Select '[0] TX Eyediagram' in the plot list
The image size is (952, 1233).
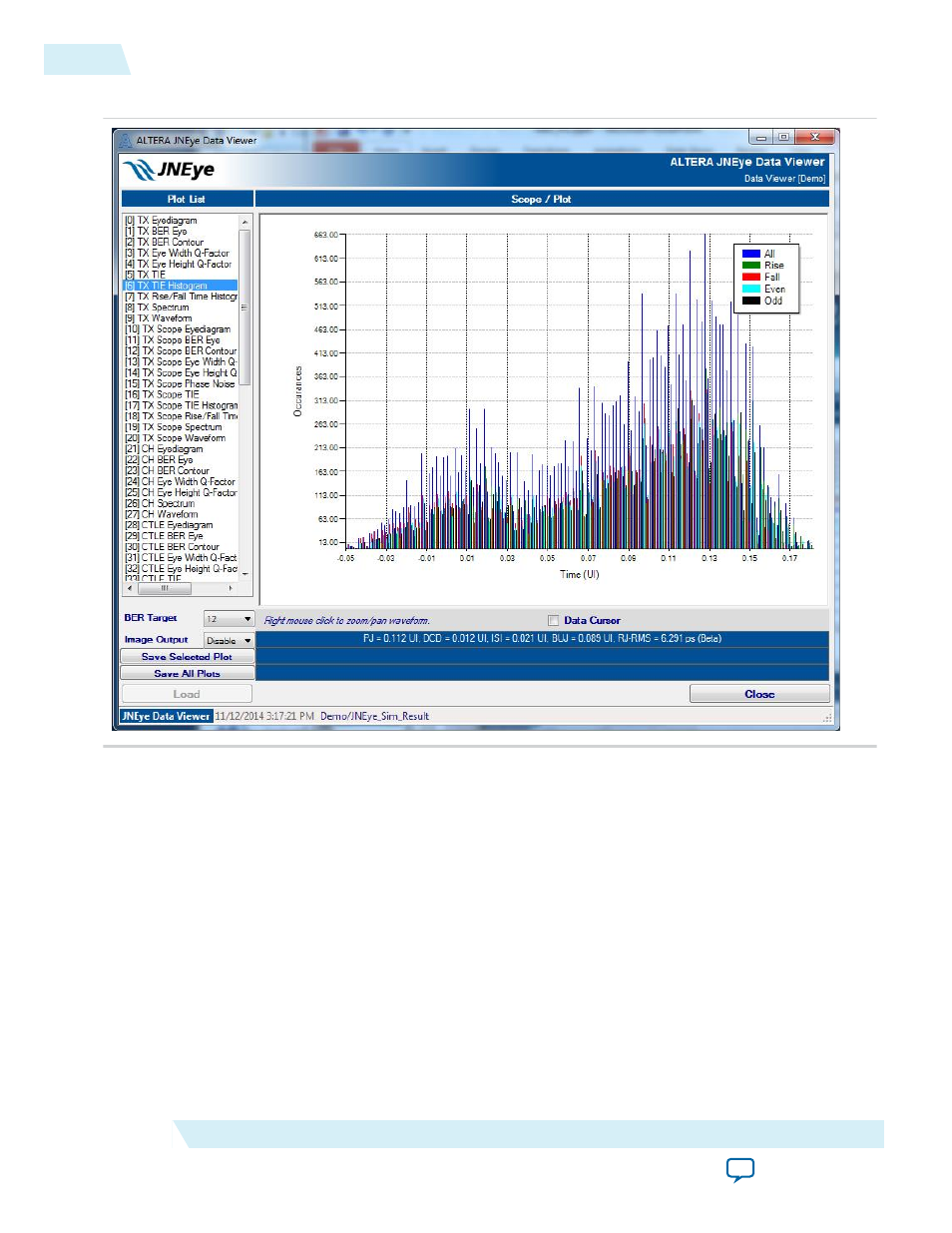161,221
